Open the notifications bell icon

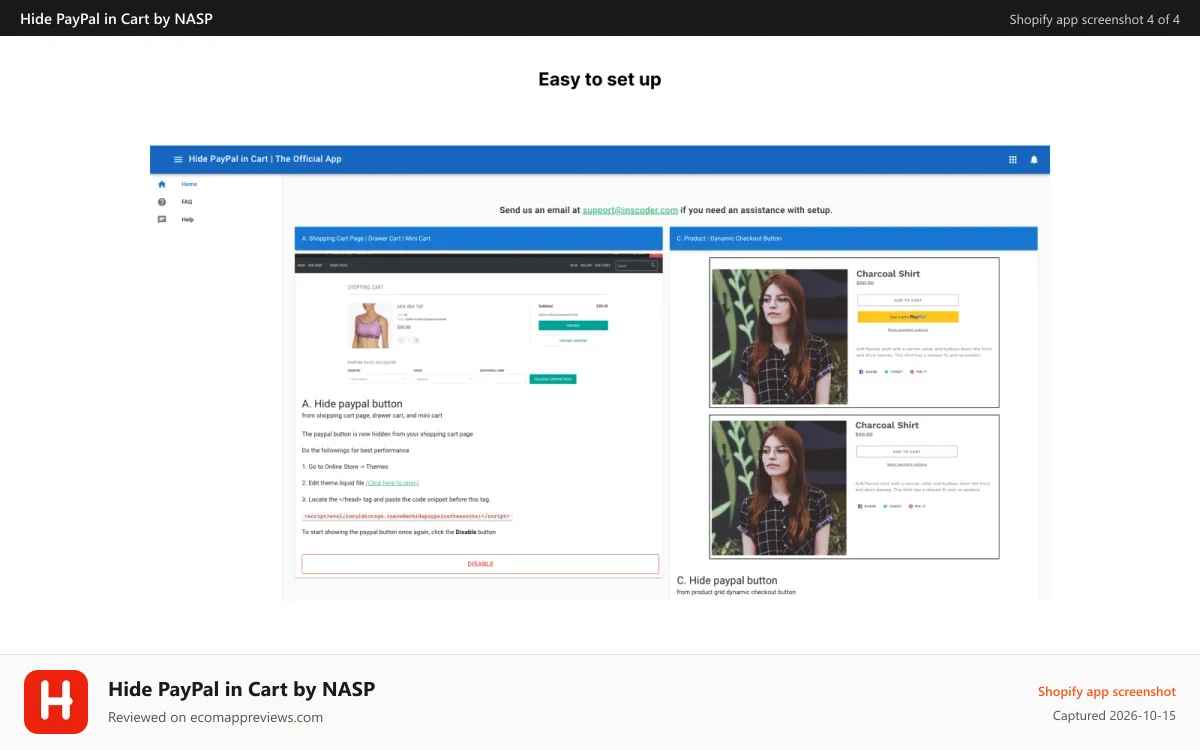[1034, 159]
